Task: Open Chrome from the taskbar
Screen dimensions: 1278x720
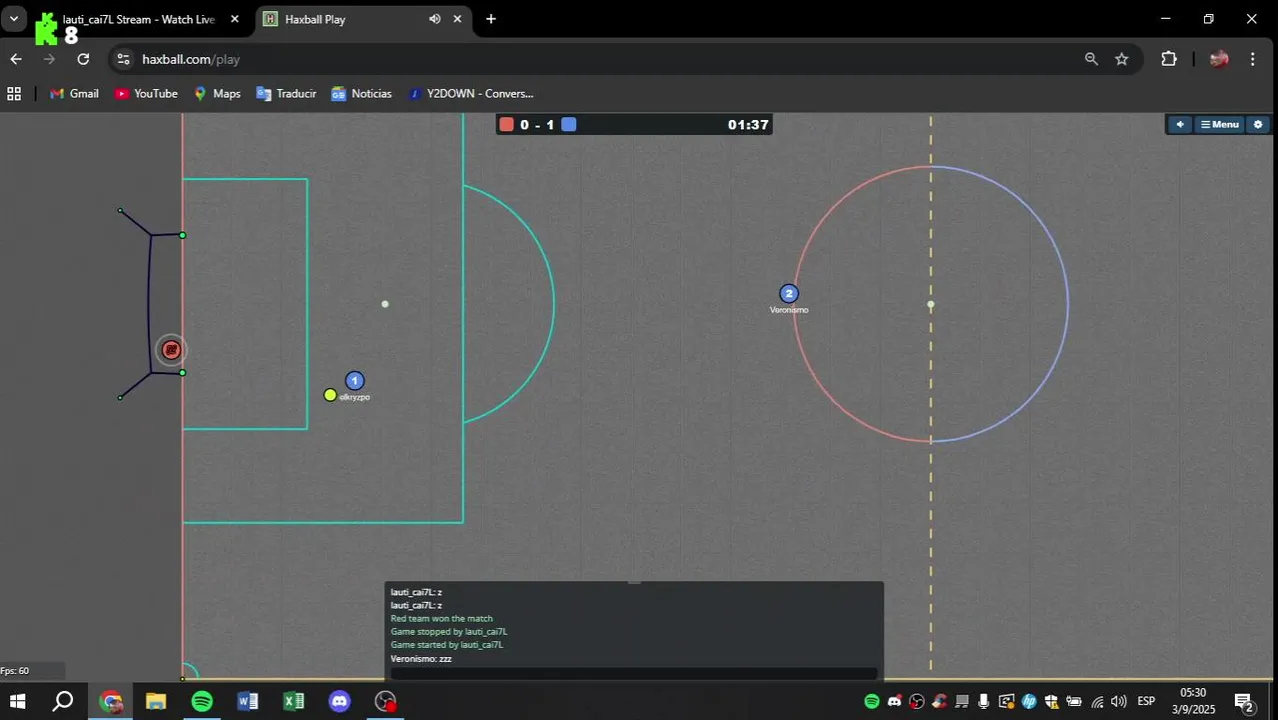Action: (111, 701)
